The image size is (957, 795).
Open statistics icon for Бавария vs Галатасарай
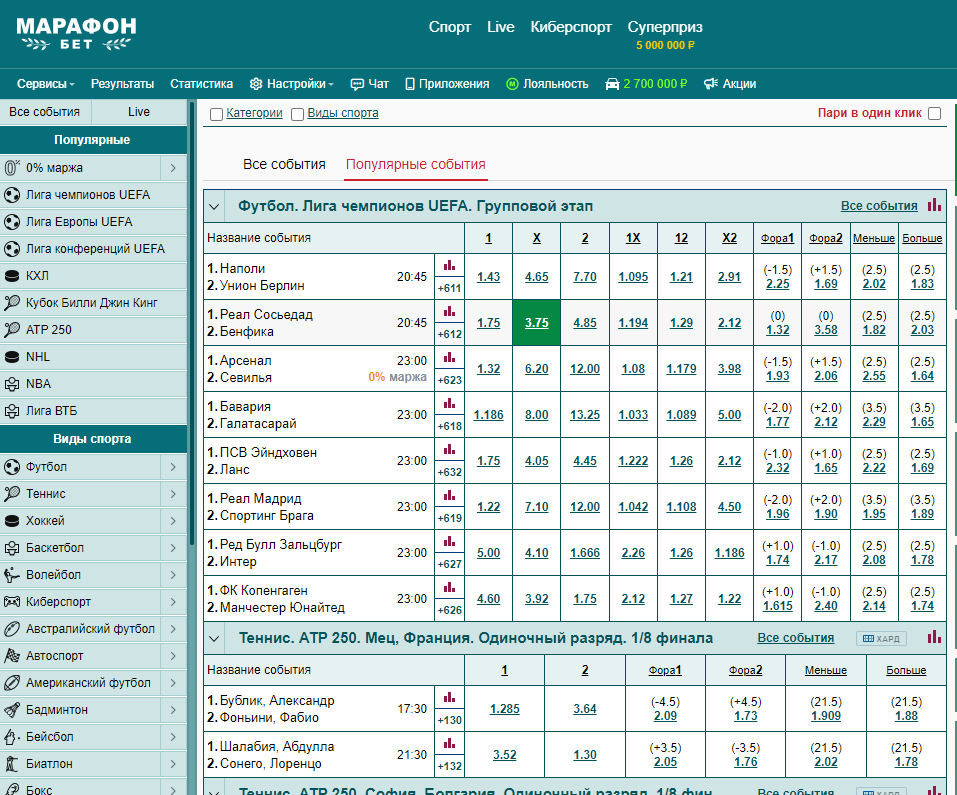point(449,404)
